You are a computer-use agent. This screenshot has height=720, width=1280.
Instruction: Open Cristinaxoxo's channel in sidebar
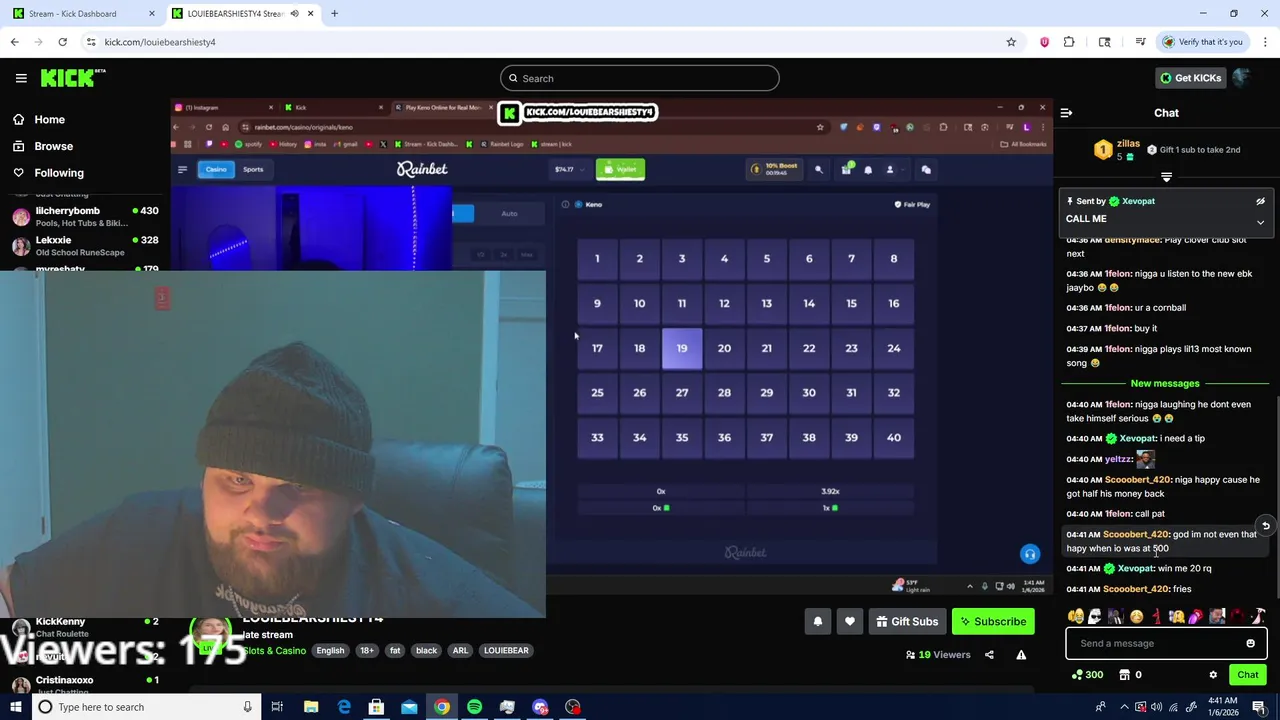85,684
